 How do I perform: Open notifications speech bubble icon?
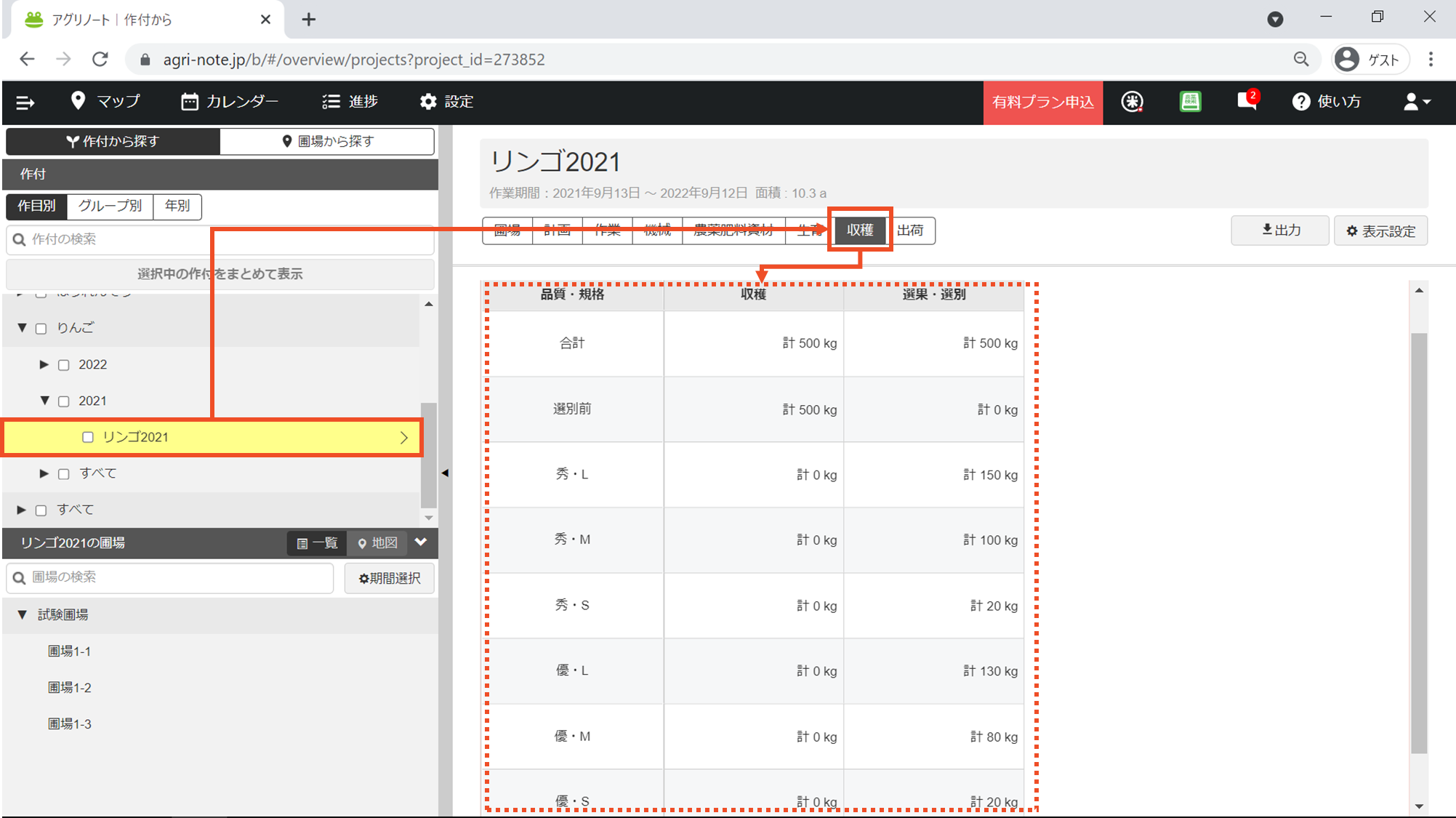[1247, 101]
